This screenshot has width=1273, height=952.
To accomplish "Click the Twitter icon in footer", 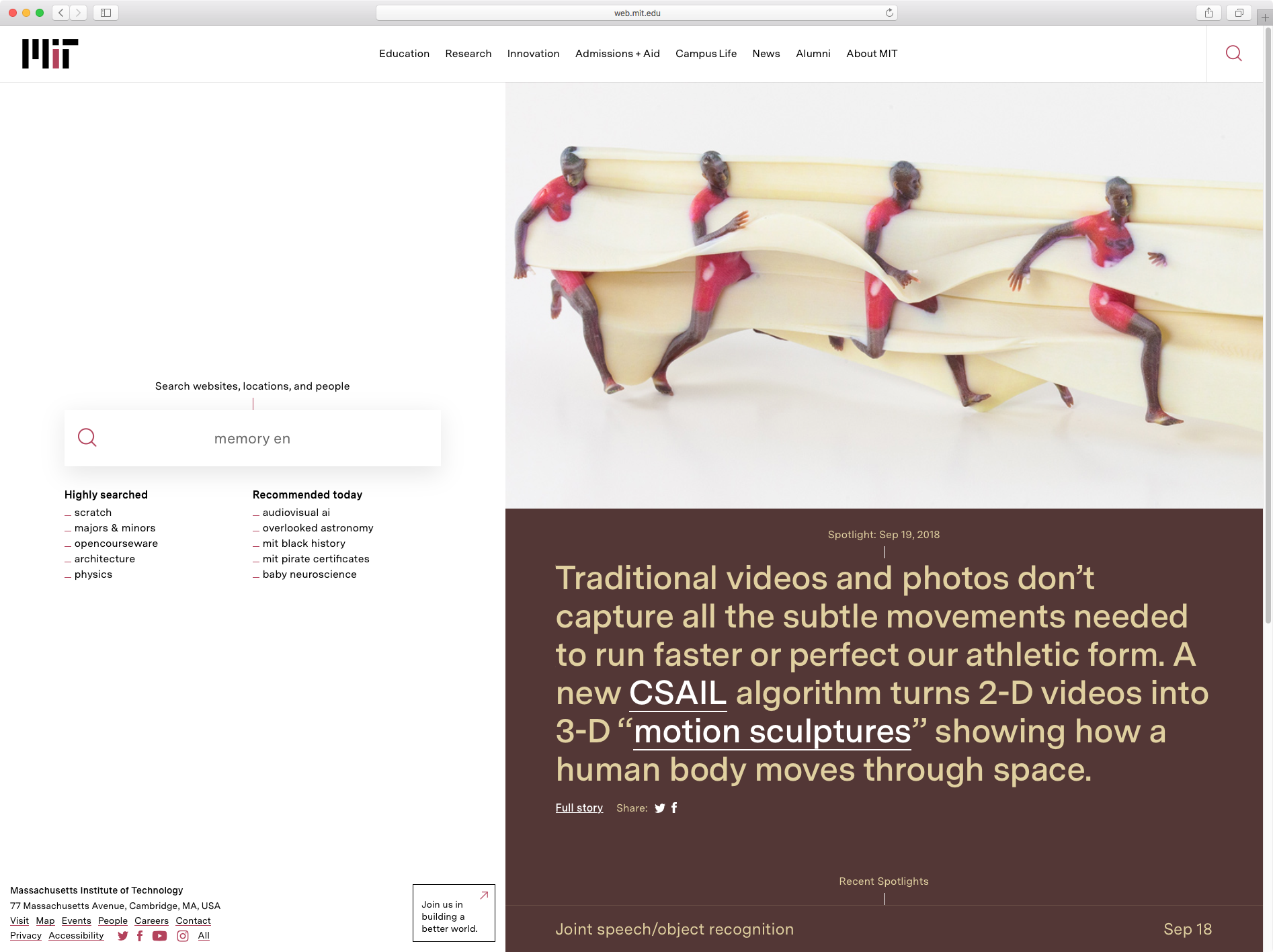I will pyautogui.click(x=122, y=936).
